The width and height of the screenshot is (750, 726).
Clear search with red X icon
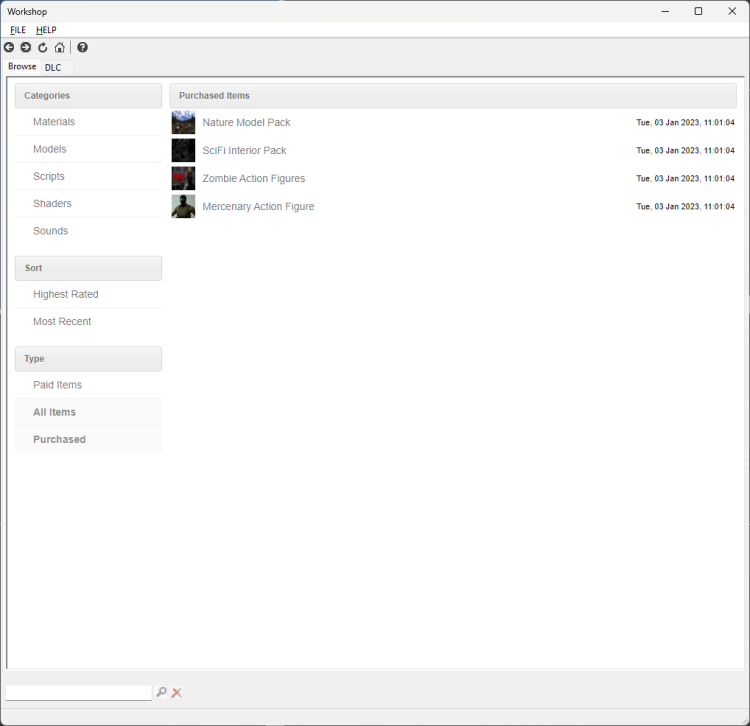[x=176, y=693]
